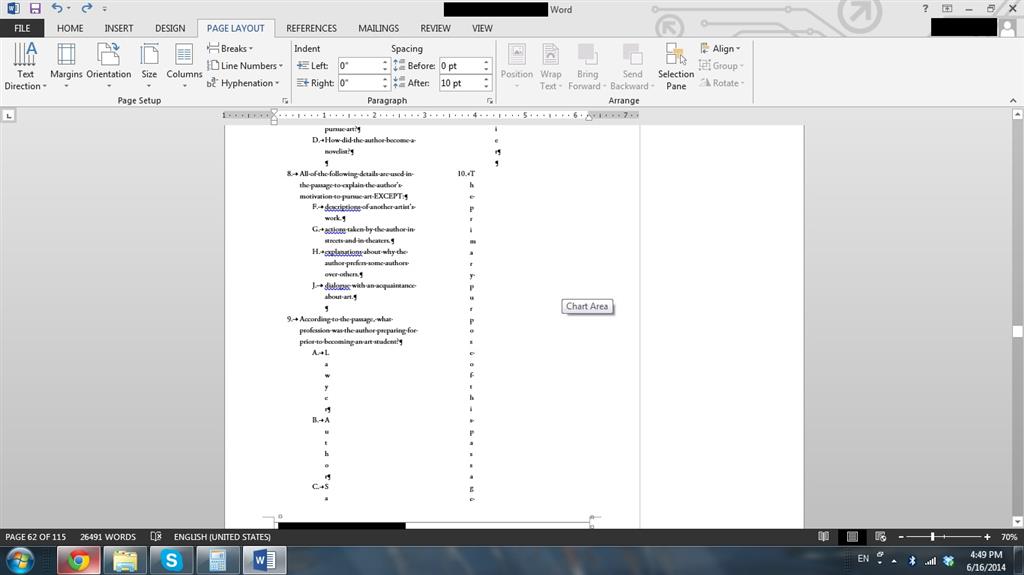Collapse the ribbon with the chevron
The width and height of the screenshot is (1024, 575).
pos(1013,101)
